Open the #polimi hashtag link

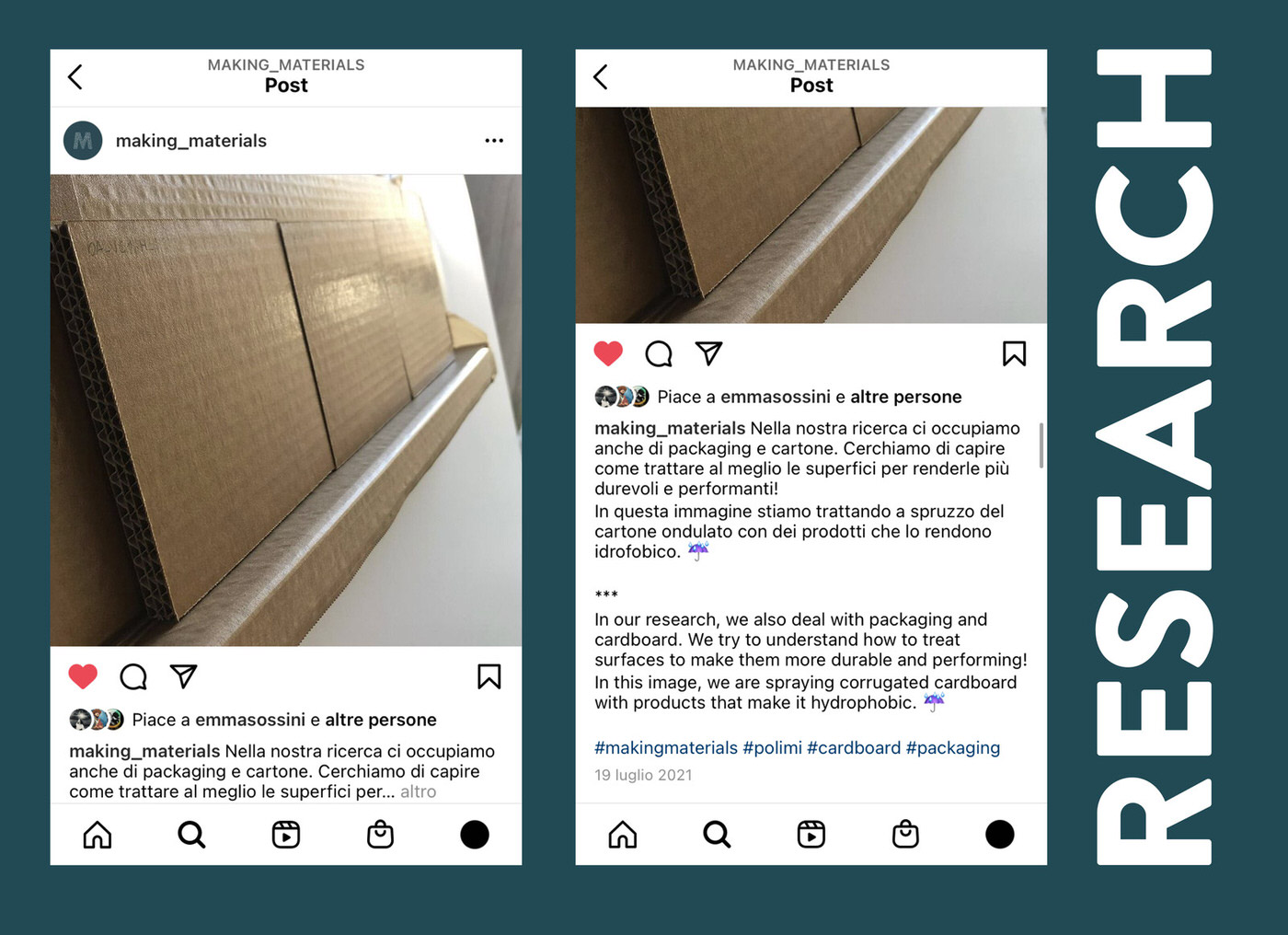tap(772, 747)
